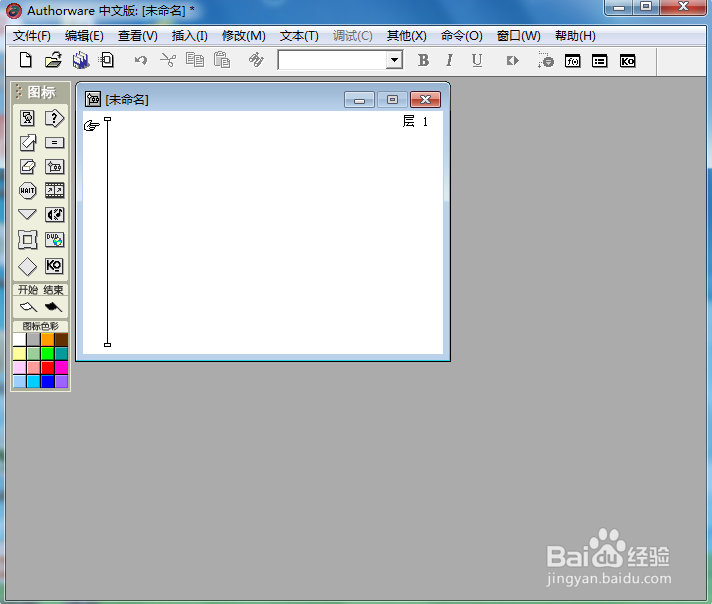Click the Find toolbar icon
Screen dimensions: 712x604
(x=256, y=60)
